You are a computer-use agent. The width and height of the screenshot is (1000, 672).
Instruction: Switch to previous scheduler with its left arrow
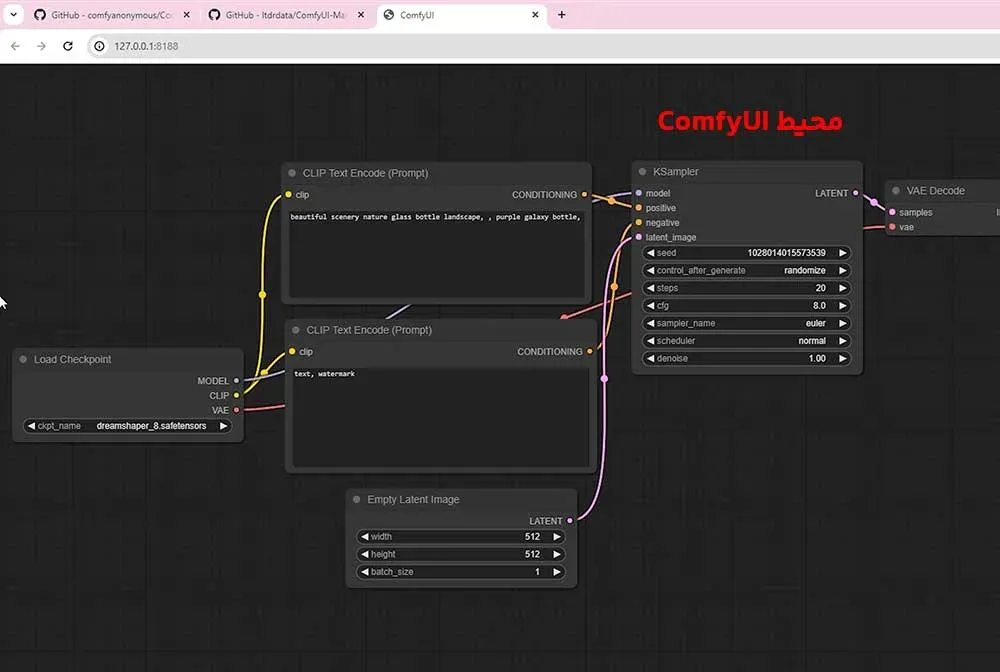click(651, 340)
